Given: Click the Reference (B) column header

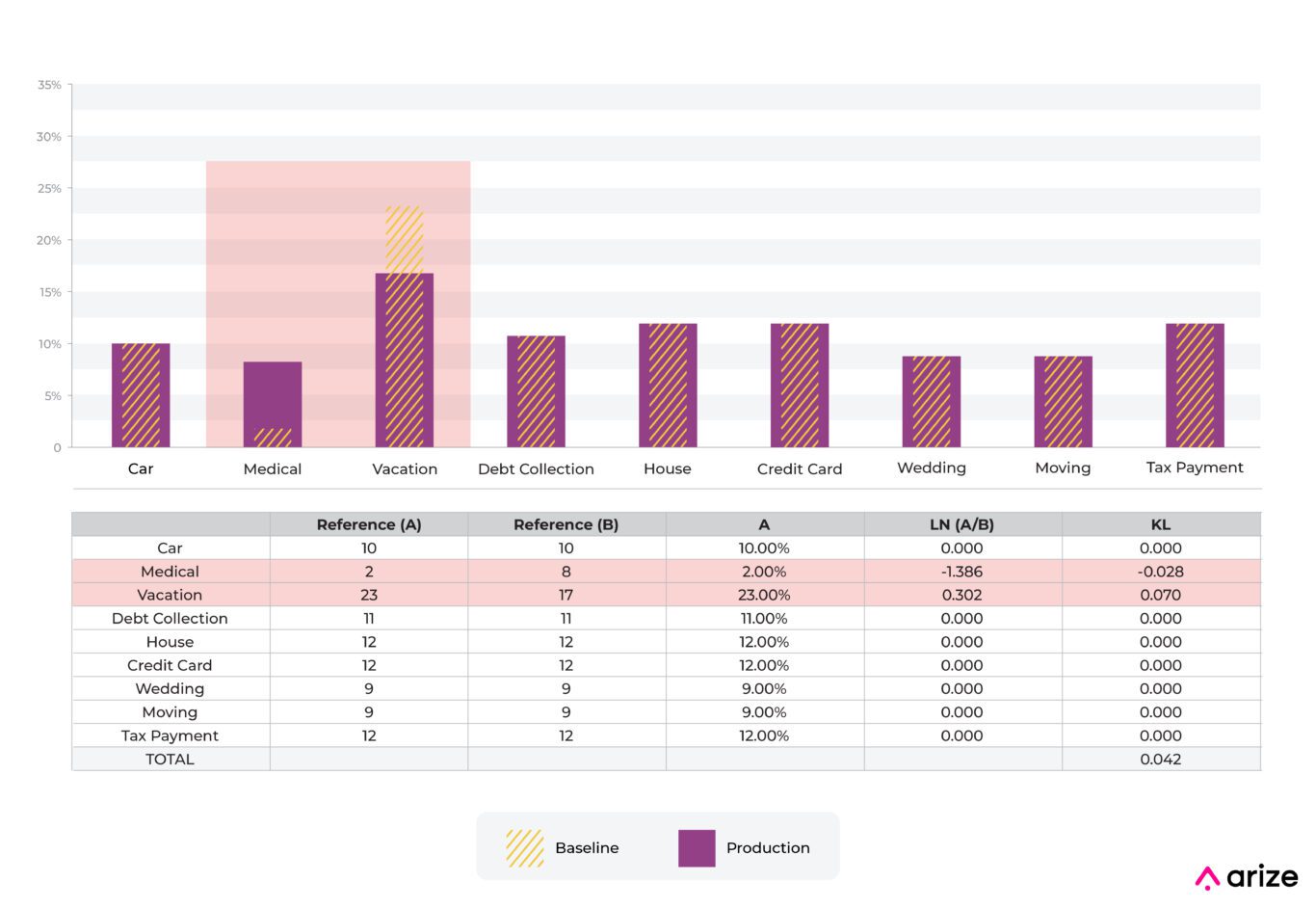Looking at the screenshot, I should coord(566,524).
